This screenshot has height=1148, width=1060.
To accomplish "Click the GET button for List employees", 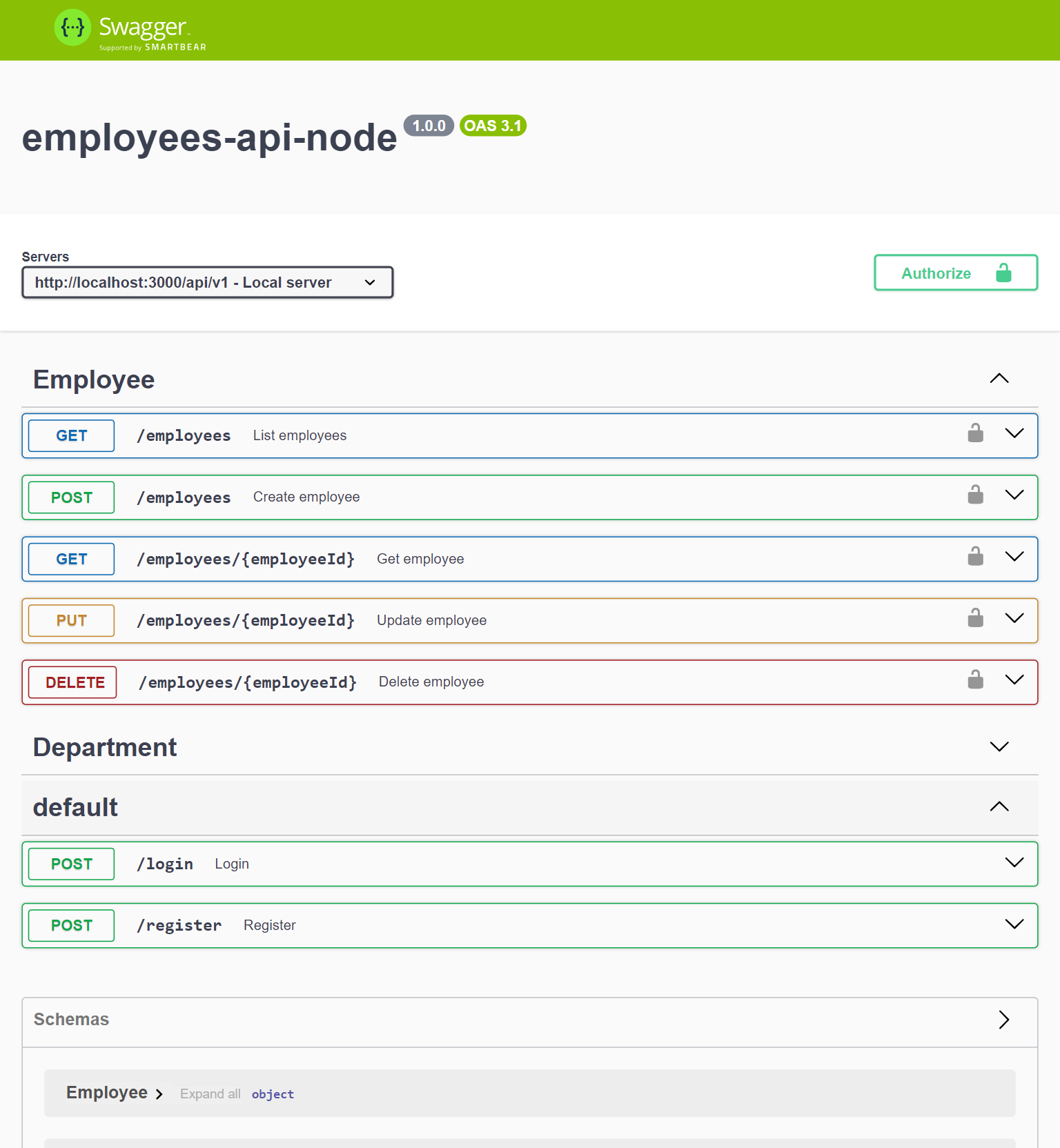I will [72, 435].
